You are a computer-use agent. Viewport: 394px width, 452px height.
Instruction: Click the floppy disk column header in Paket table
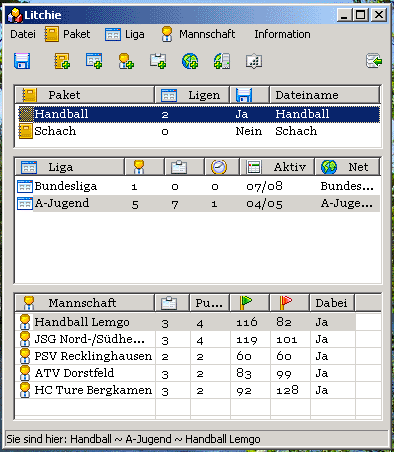pyautogui.click(x=249, y=95)
